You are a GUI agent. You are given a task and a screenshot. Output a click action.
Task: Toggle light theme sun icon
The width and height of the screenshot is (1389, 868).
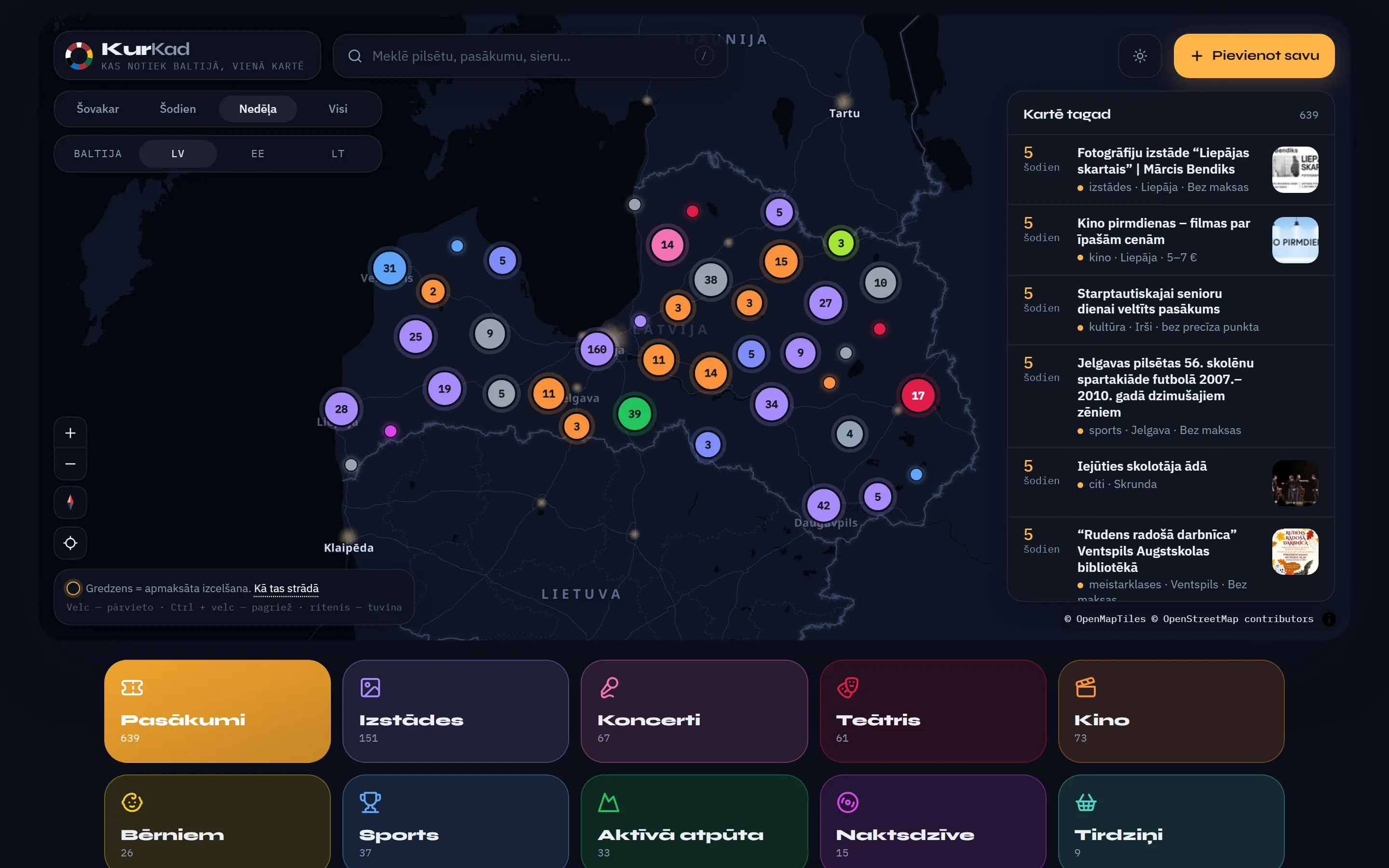click(1140, 55)
